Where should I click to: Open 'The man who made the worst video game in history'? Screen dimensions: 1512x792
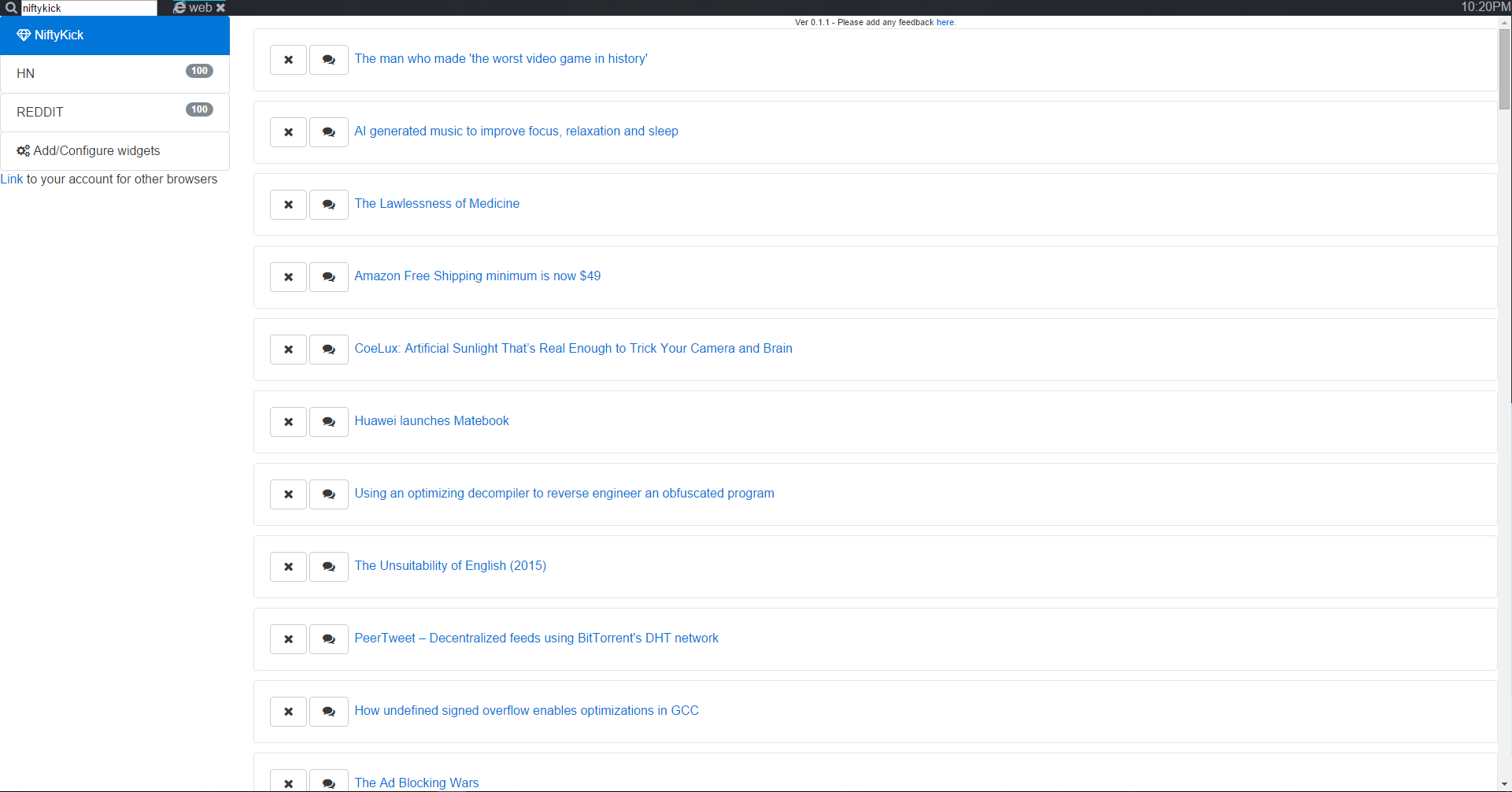pos(501,59)
